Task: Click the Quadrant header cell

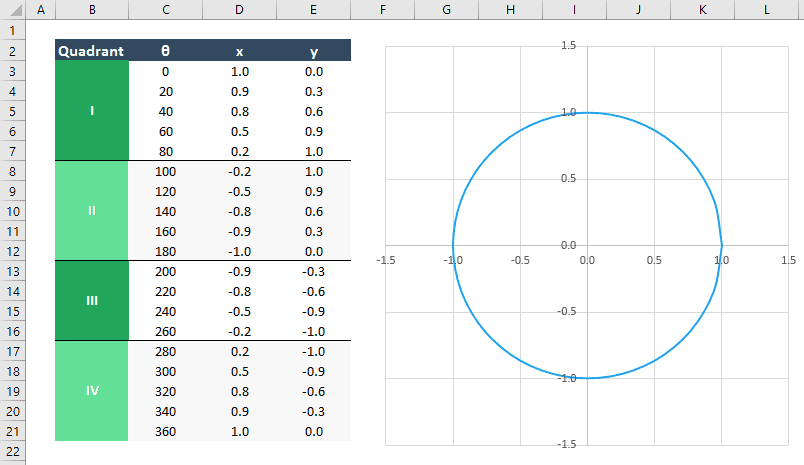Action: [x=92, y=51]
